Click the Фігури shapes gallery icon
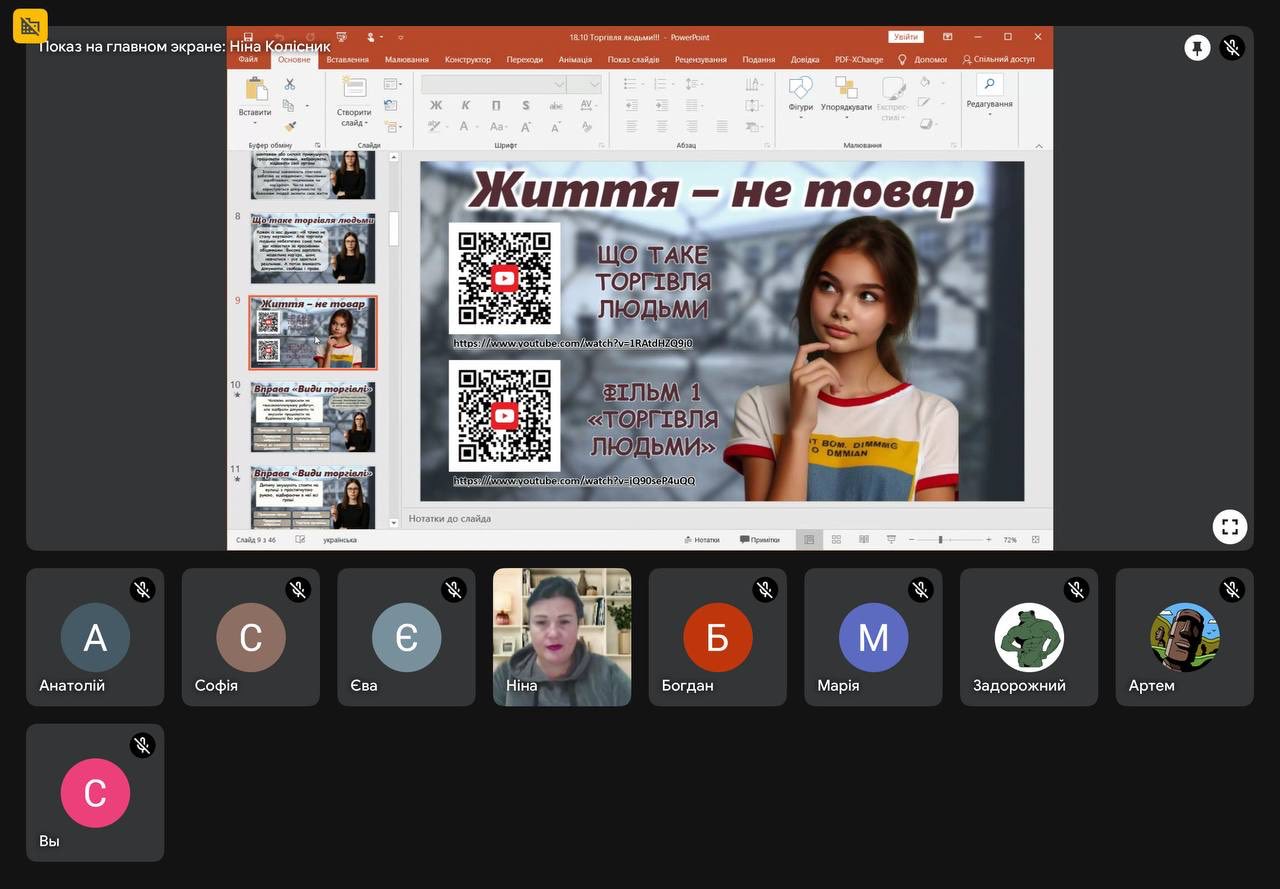The width and height of the screenshot is (1280, 889). click(x=801, y=87)
